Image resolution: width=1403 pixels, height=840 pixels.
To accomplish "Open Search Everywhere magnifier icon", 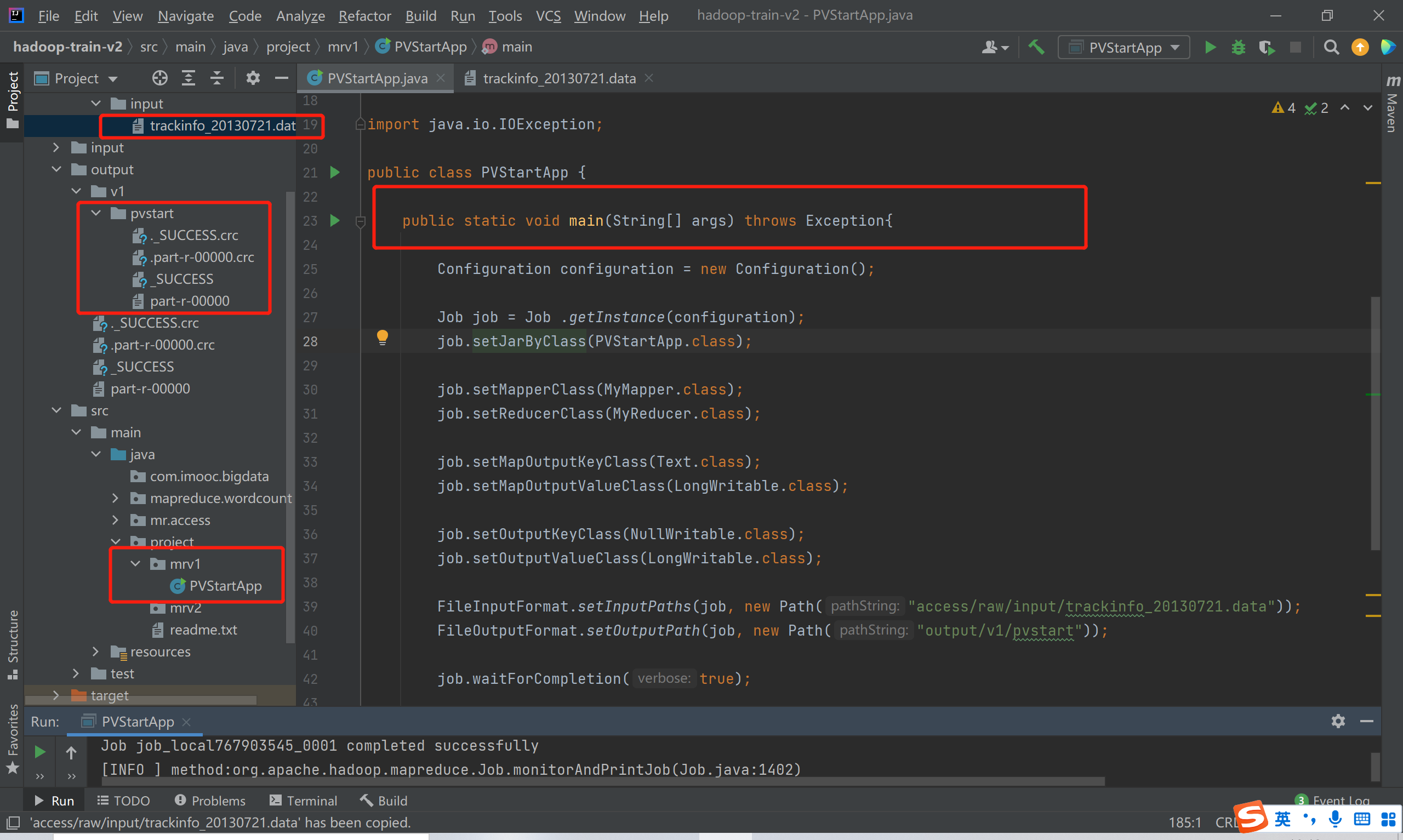I will pos(1331,47).
